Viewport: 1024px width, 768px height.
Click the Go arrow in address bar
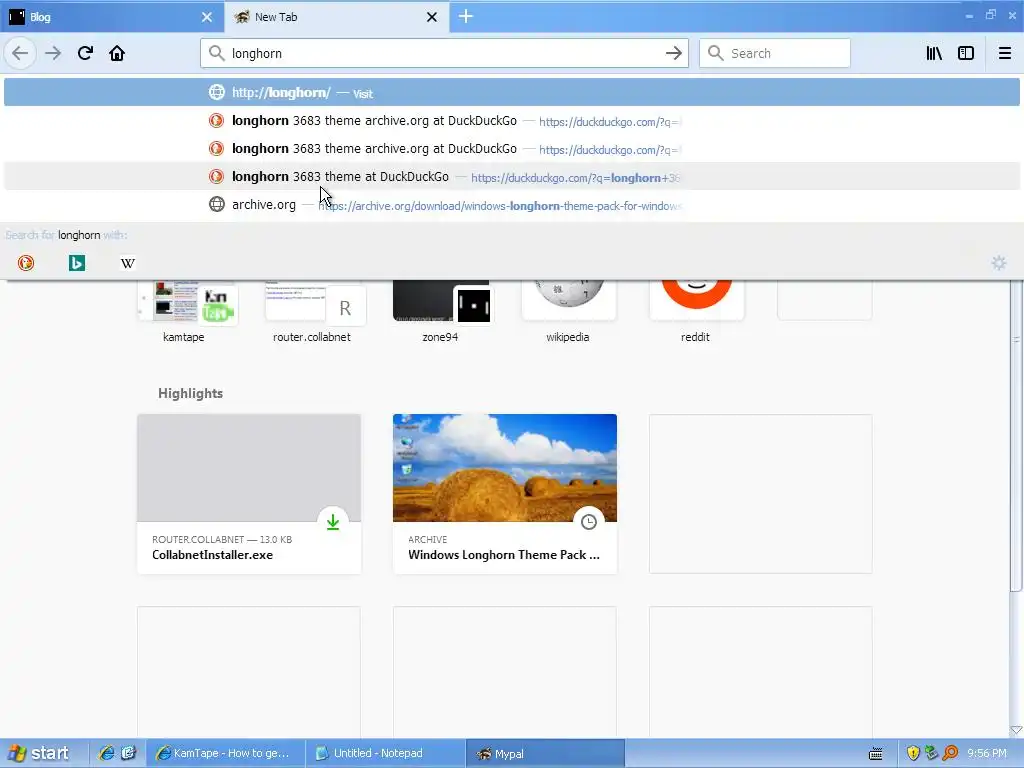coord(673,53)
